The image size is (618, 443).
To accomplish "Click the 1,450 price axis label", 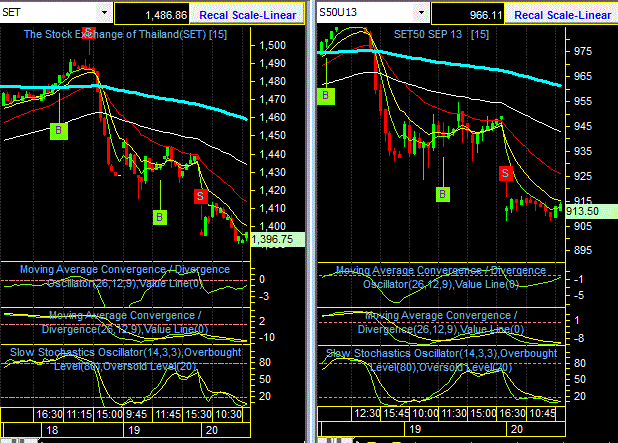I will tap(272, 135).
